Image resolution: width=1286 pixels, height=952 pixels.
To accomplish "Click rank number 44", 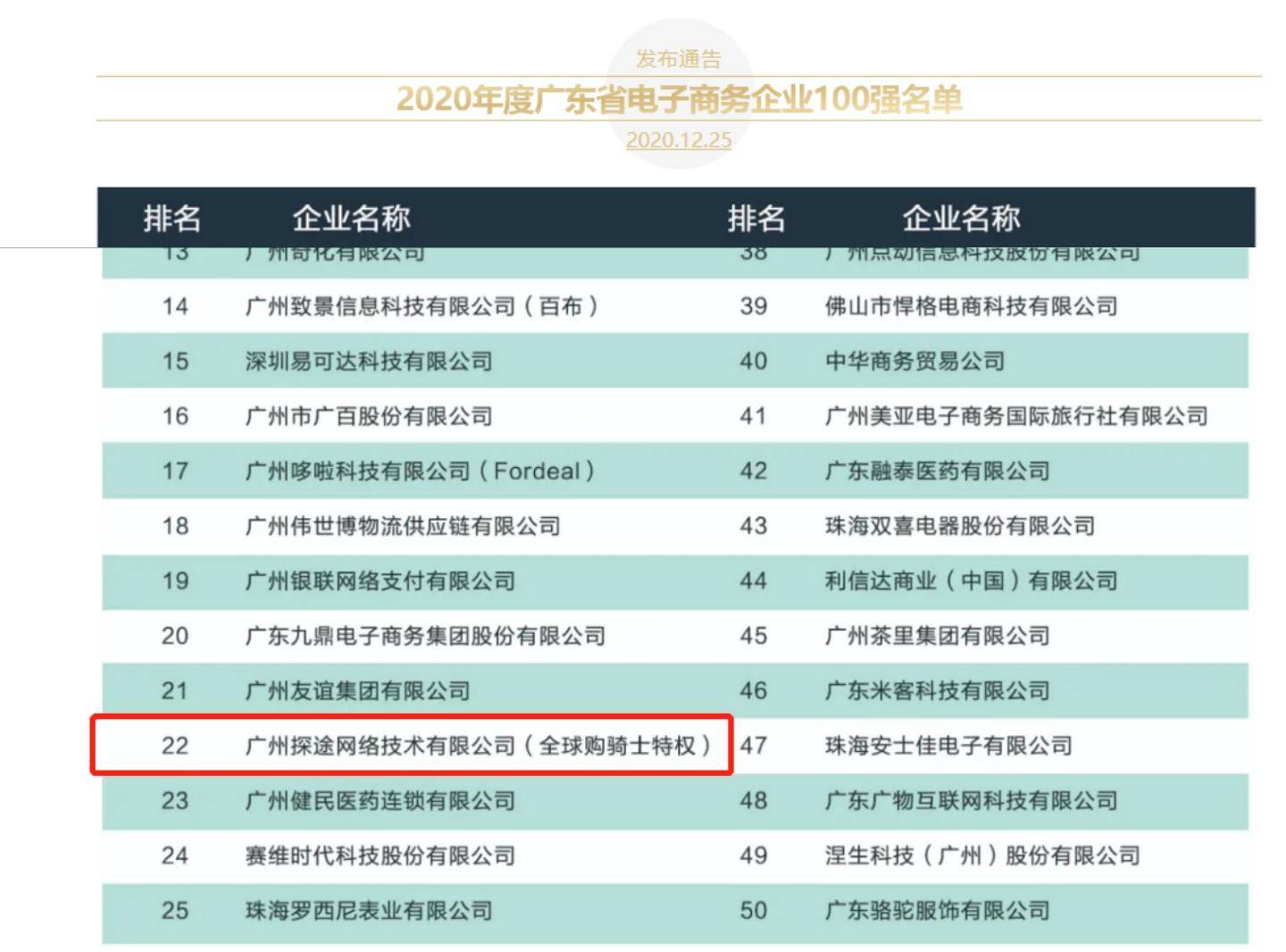I will (754, 581).
